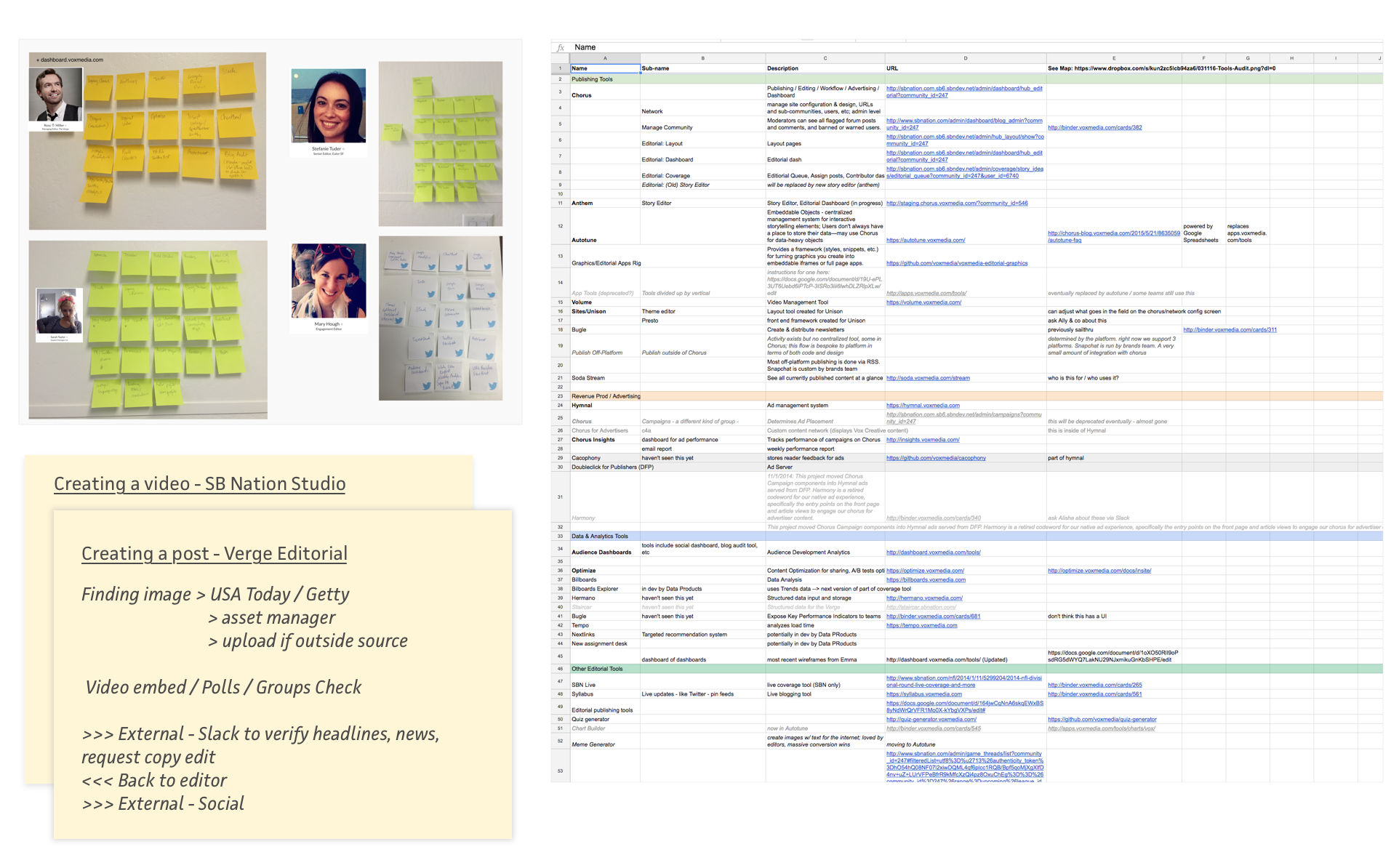Select the 'Anthem' name cell
The width and height of the screenshot is (1399, 868).
605,204
